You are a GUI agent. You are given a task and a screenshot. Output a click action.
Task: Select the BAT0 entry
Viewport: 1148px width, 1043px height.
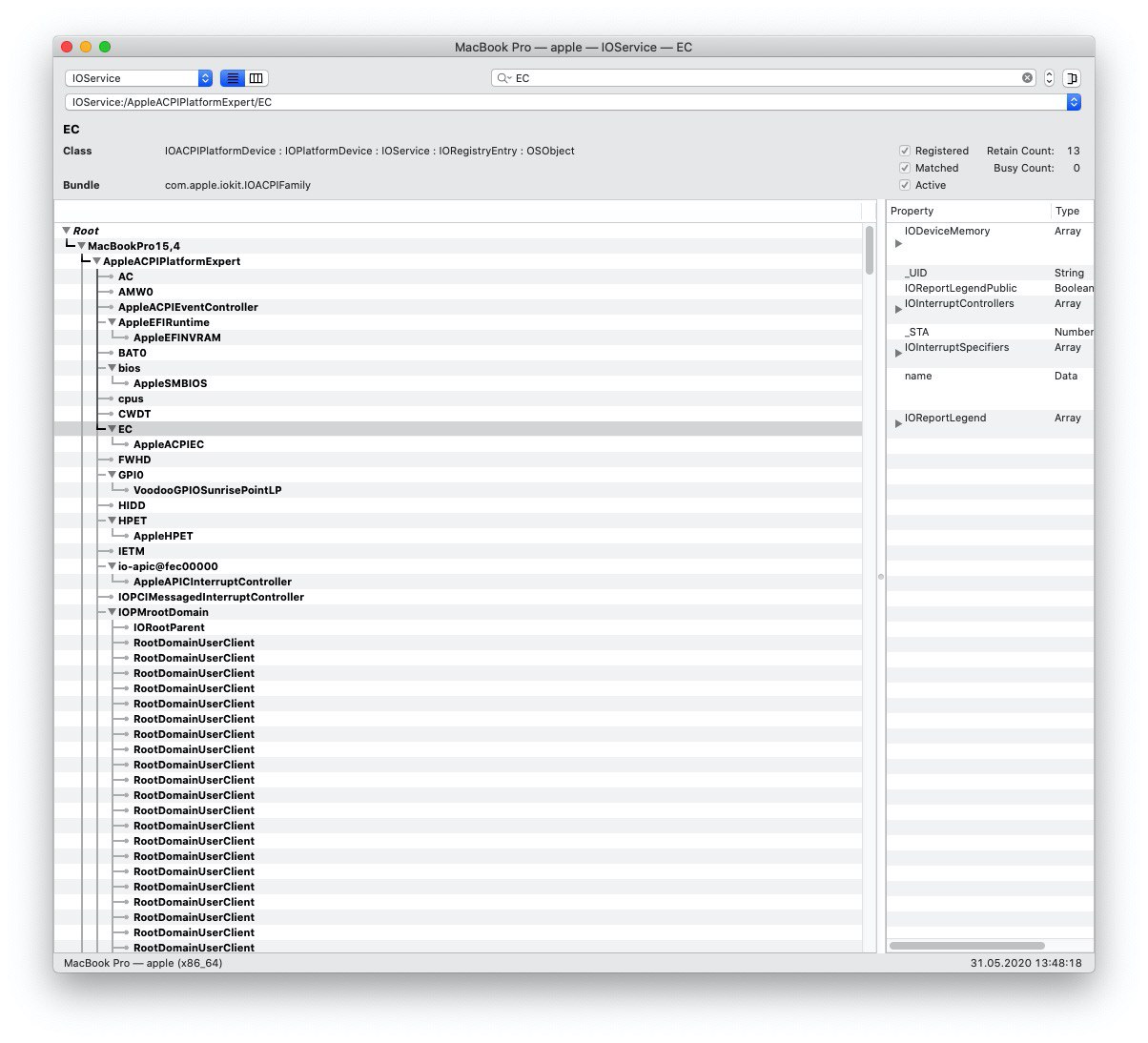coord(133,353)
